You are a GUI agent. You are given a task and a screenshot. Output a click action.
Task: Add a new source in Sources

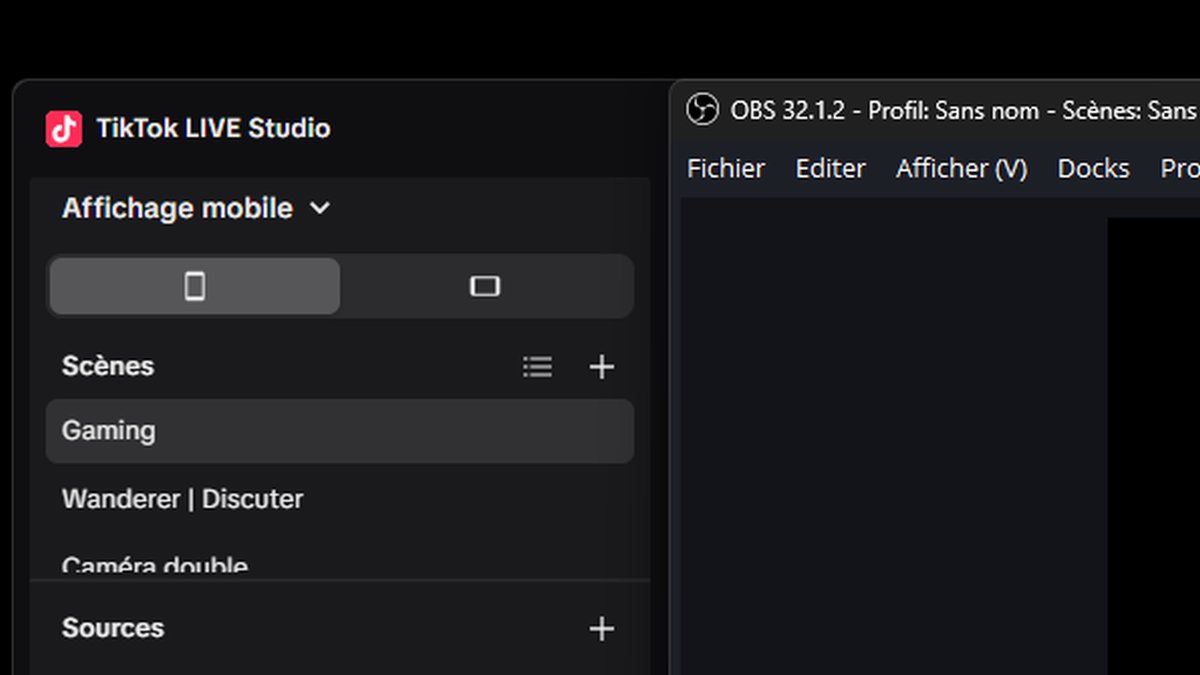(601, 629)
